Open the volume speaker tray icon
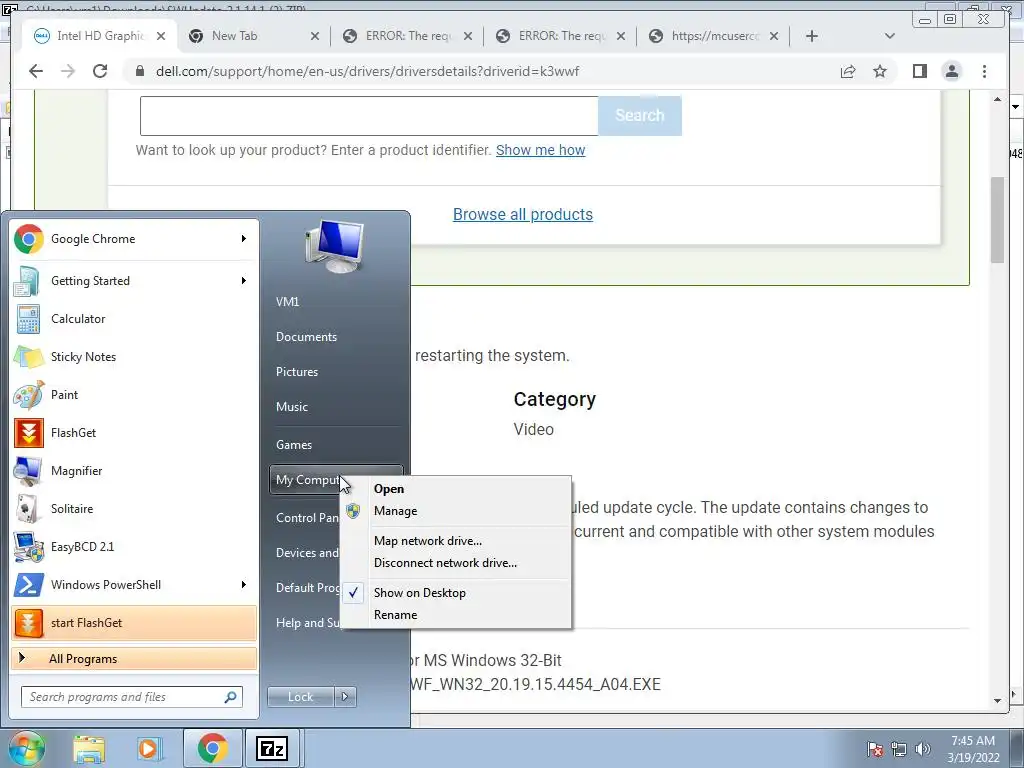 tap(922, 749)
